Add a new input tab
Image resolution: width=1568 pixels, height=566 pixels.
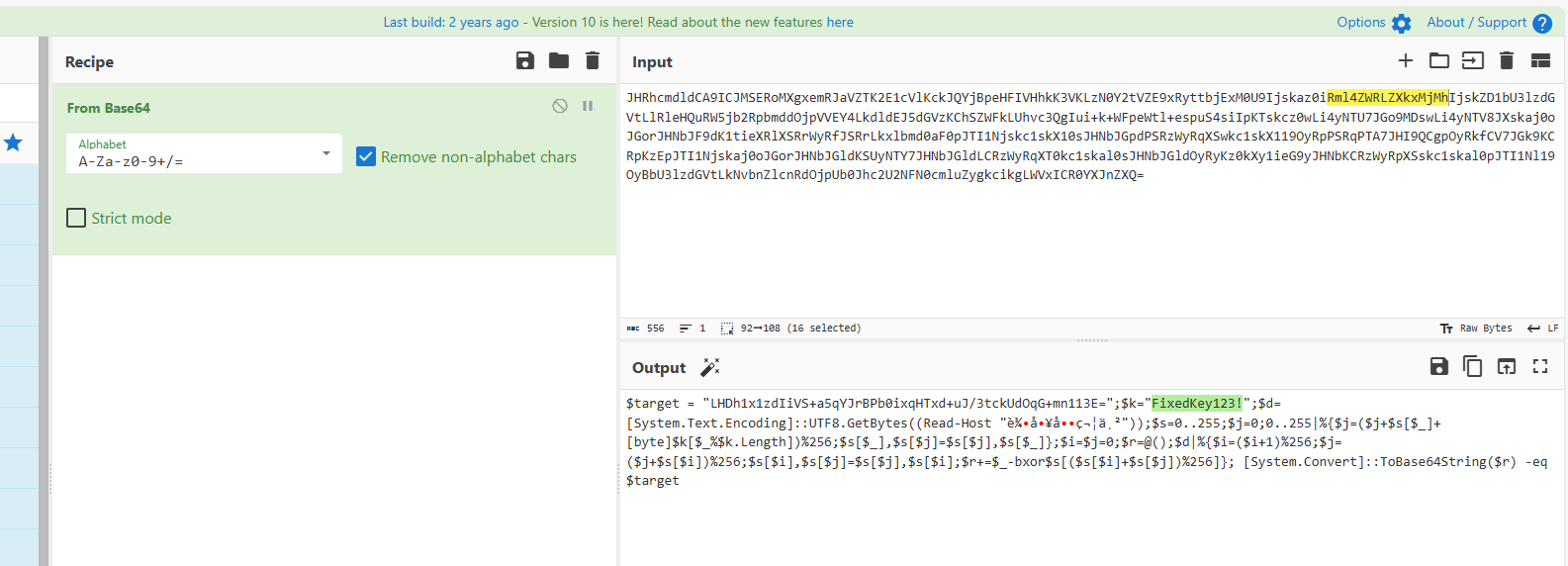point(1405,61)
